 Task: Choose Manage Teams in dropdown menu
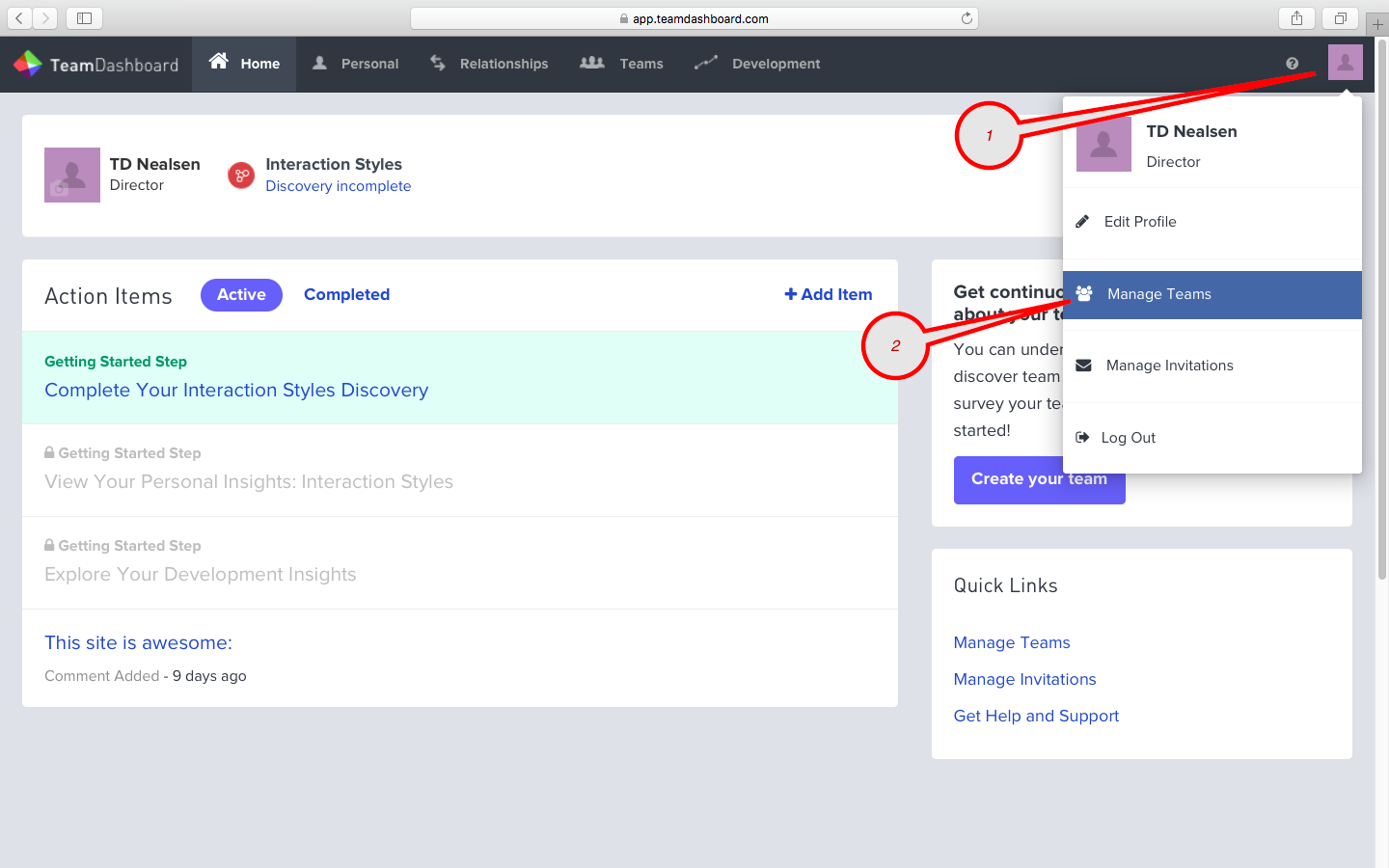(x=1212, y=294)
